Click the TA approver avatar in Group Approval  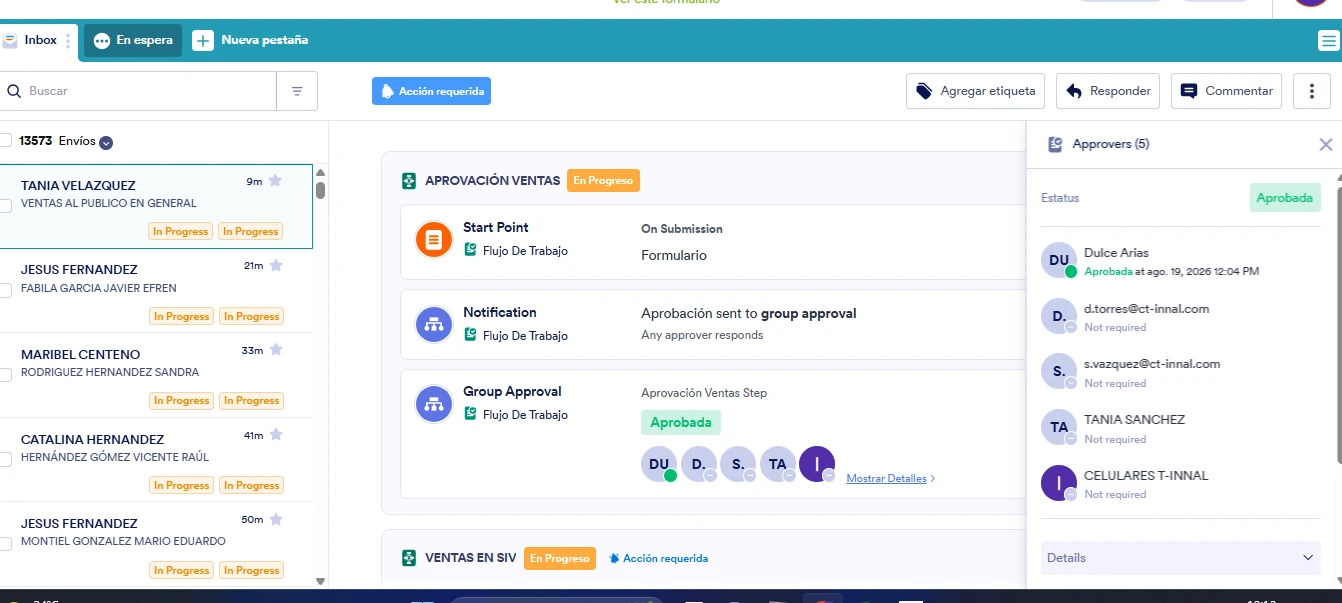778,464
